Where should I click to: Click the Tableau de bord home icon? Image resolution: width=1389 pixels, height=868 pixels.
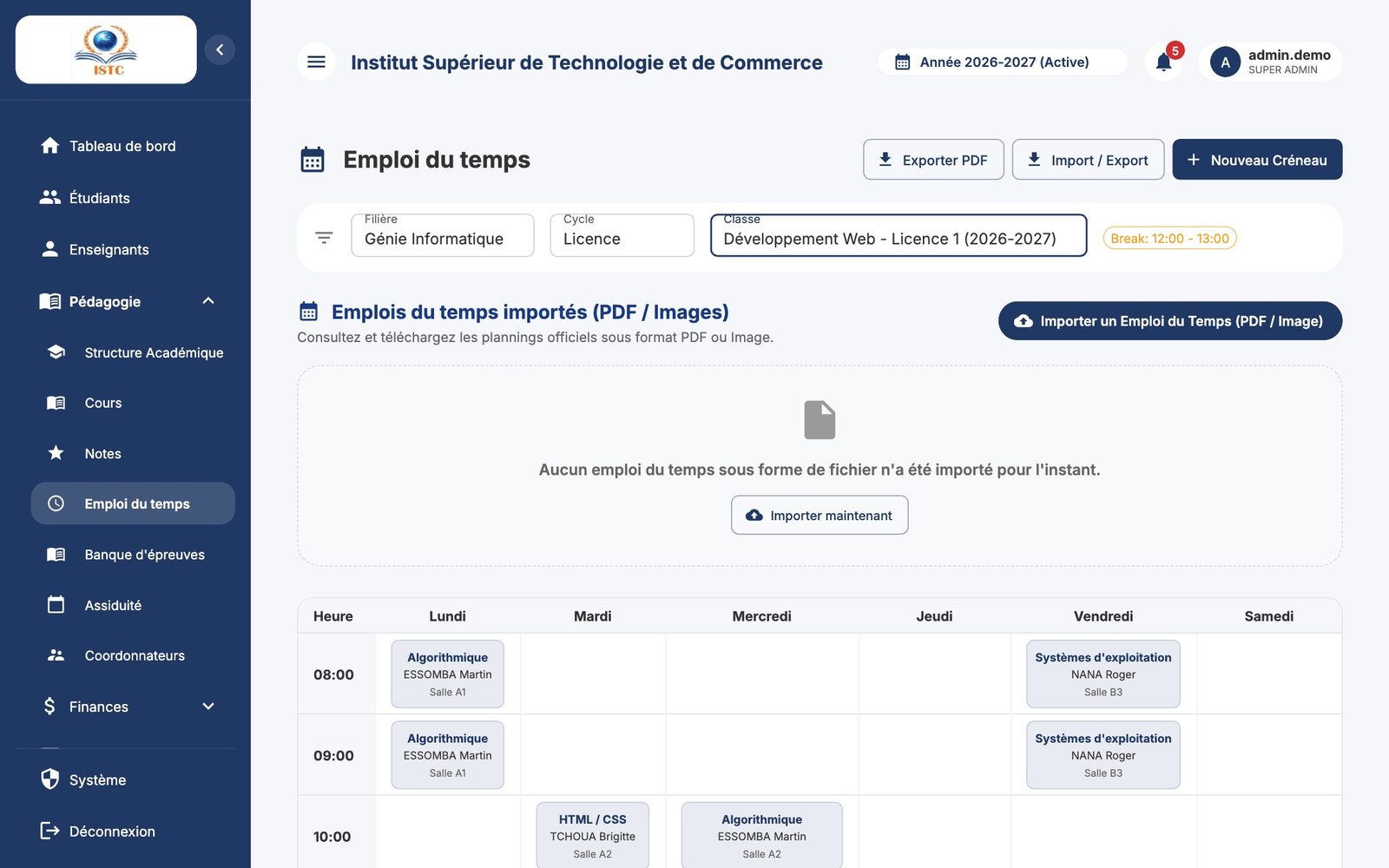pos(49,146)
